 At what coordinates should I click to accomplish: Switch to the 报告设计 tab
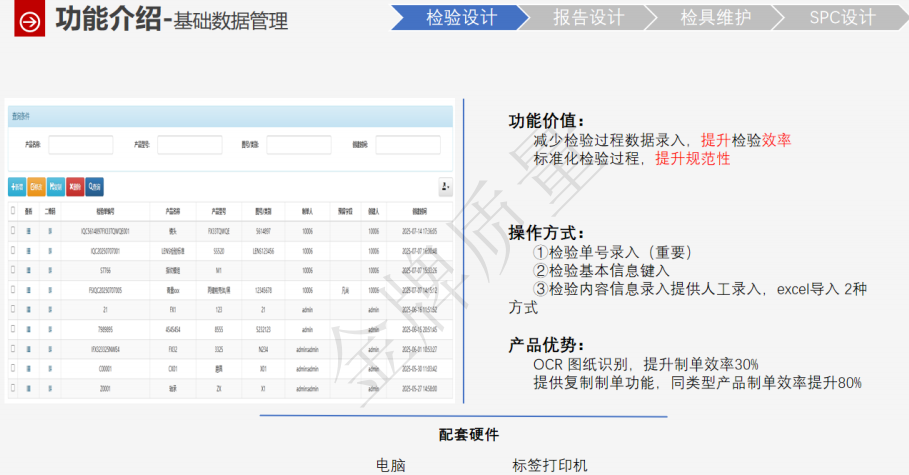pos(588,18)
